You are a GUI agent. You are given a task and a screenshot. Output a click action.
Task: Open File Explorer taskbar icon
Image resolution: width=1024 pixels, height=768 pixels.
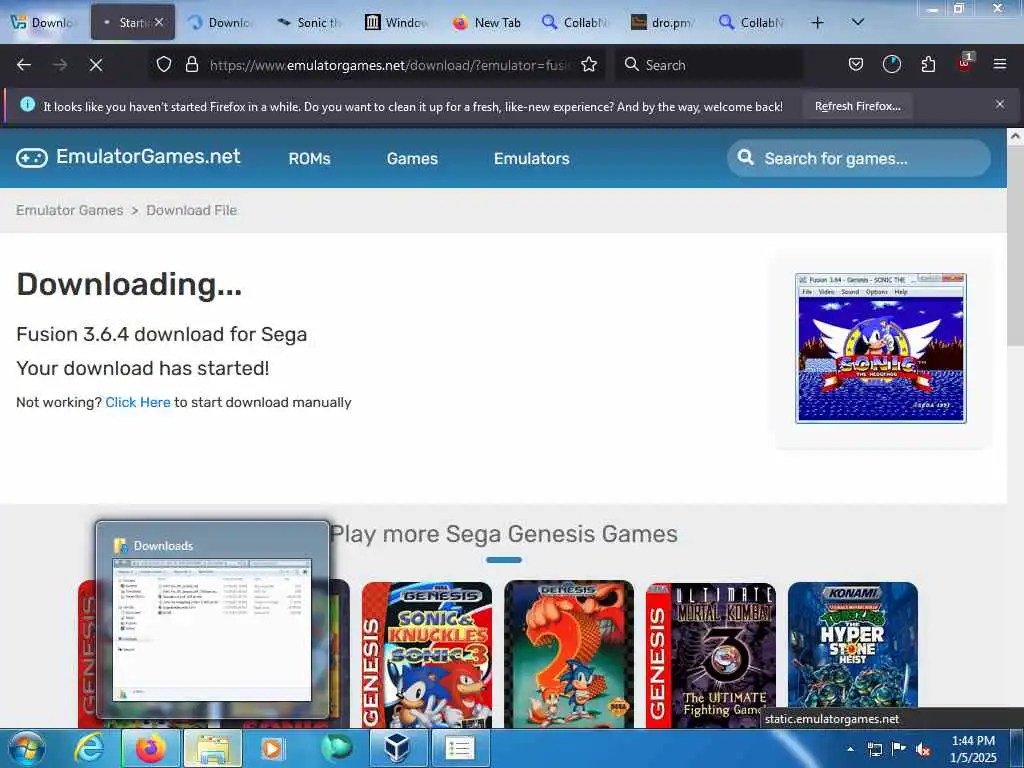pos(213,748)
